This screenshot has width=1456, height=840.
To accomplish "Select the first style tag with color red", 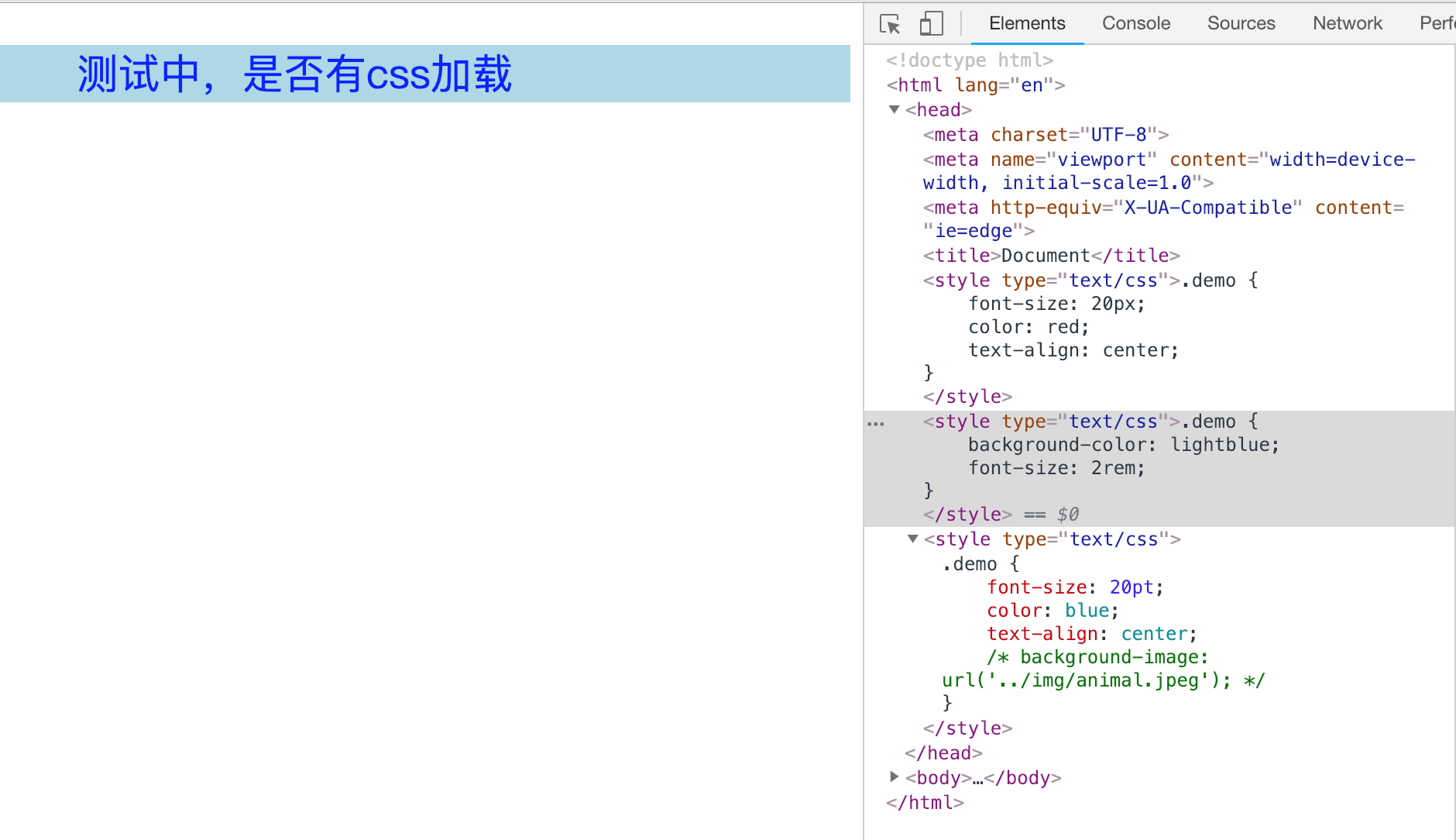I will click(1090, 339).
